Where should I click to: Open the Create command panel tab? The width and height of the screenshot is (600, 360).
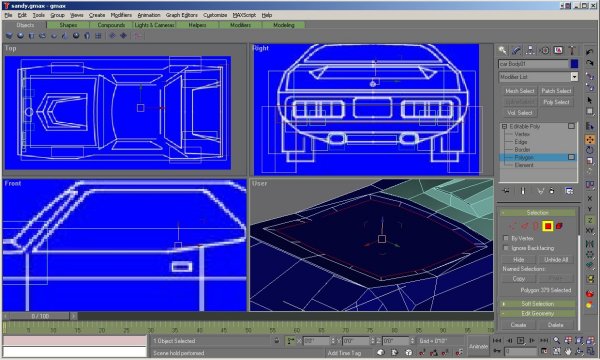click(x=502, y=50)
